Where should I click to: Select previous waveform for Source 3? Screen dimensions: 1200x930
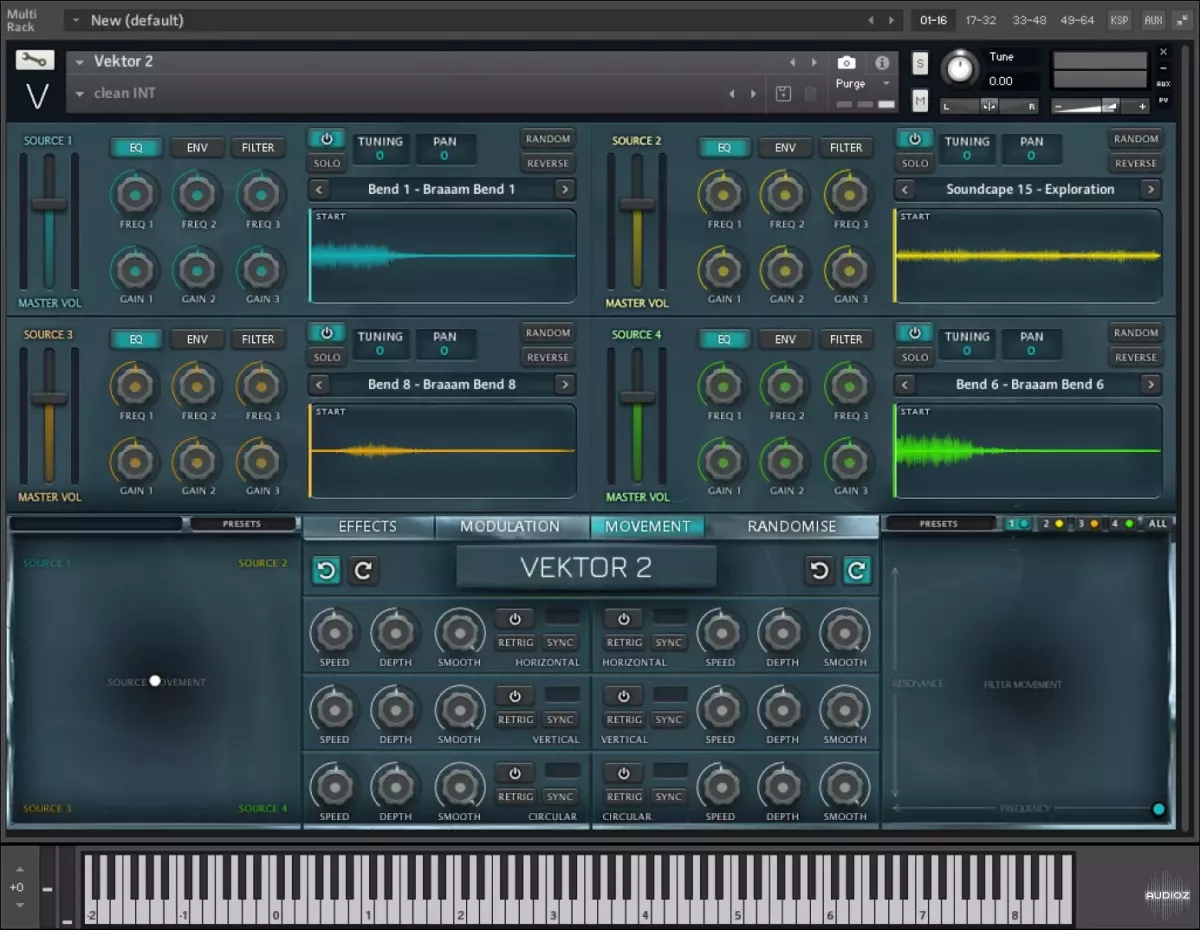[319, 384]
